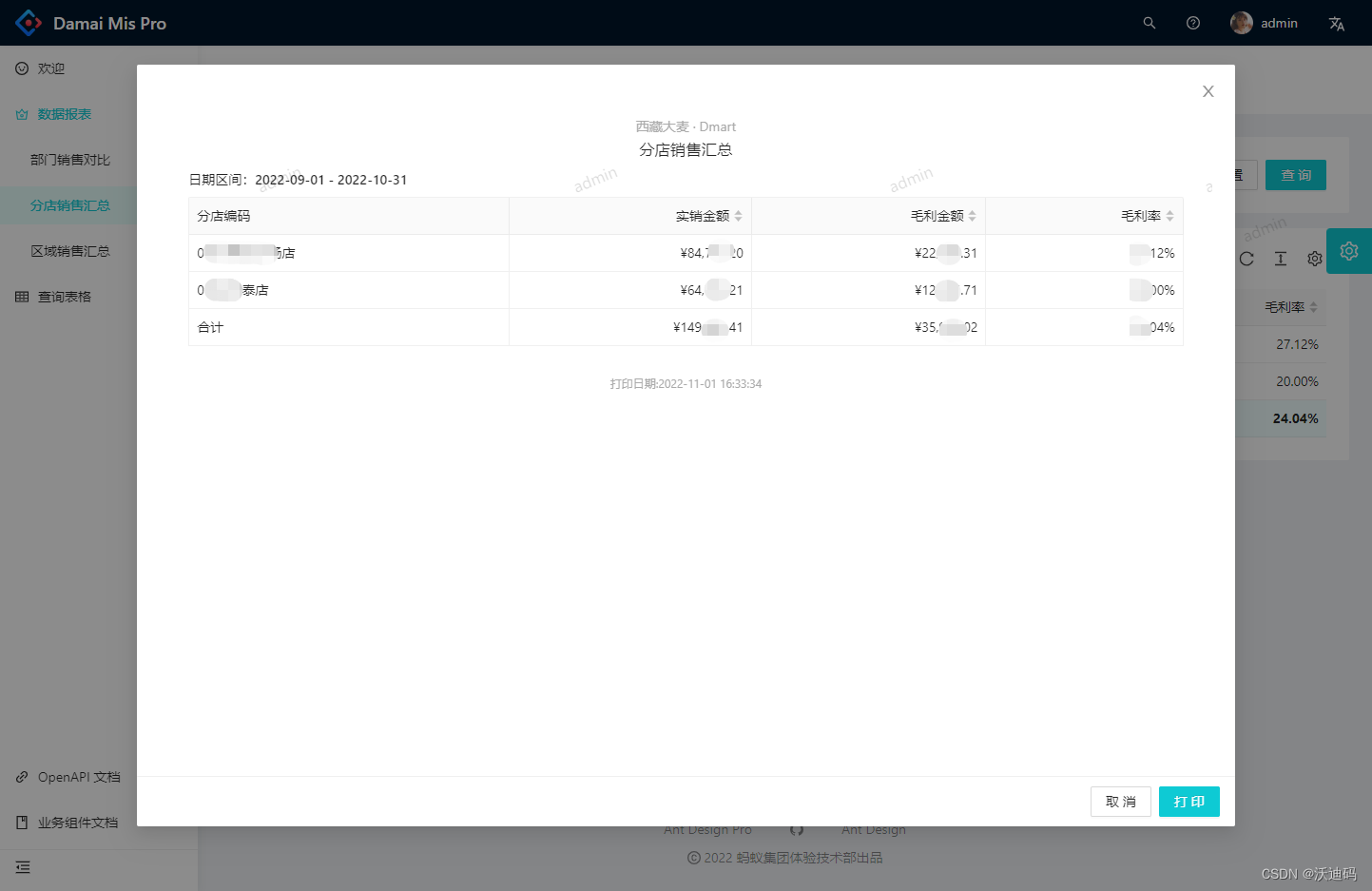
Task: Switch language using the 文A icon
Action: 1336,22
